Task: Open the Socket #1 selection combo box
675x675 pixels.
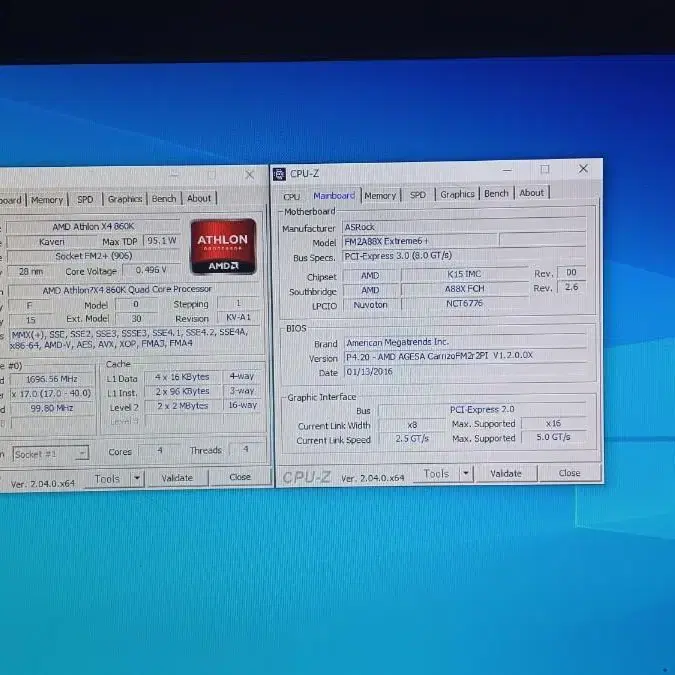Action: click(x=50, y=454)
